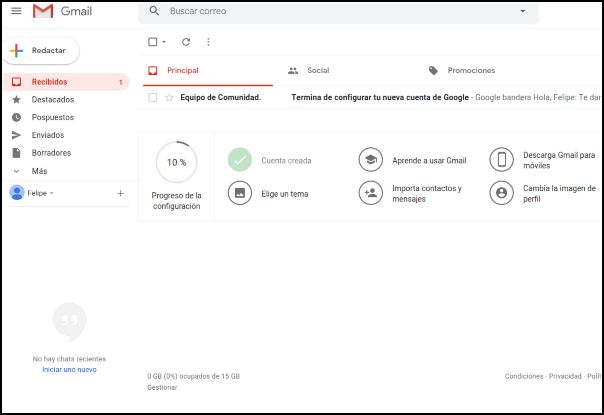Open Cambia la imagen de perfil

coord(559,193)
